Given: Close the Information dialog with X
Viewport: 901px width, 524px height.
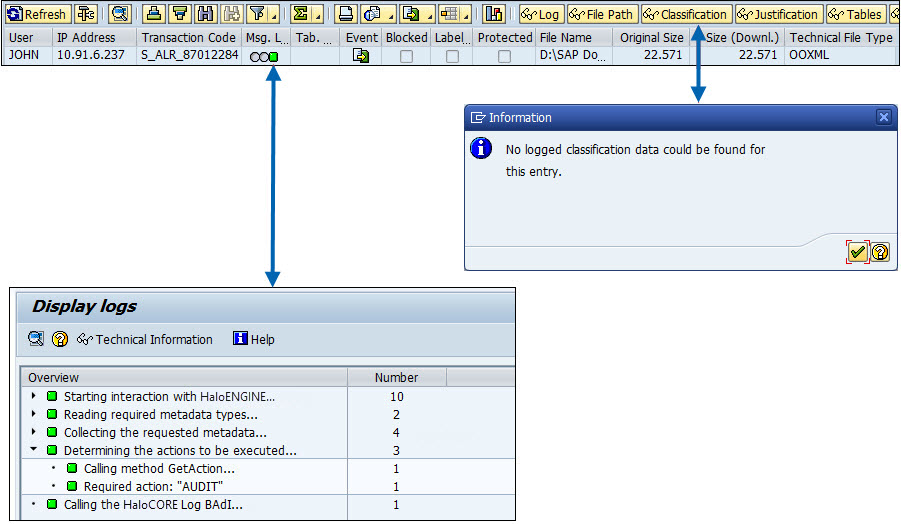Looking at the screenshot, I should click(884, 117).
